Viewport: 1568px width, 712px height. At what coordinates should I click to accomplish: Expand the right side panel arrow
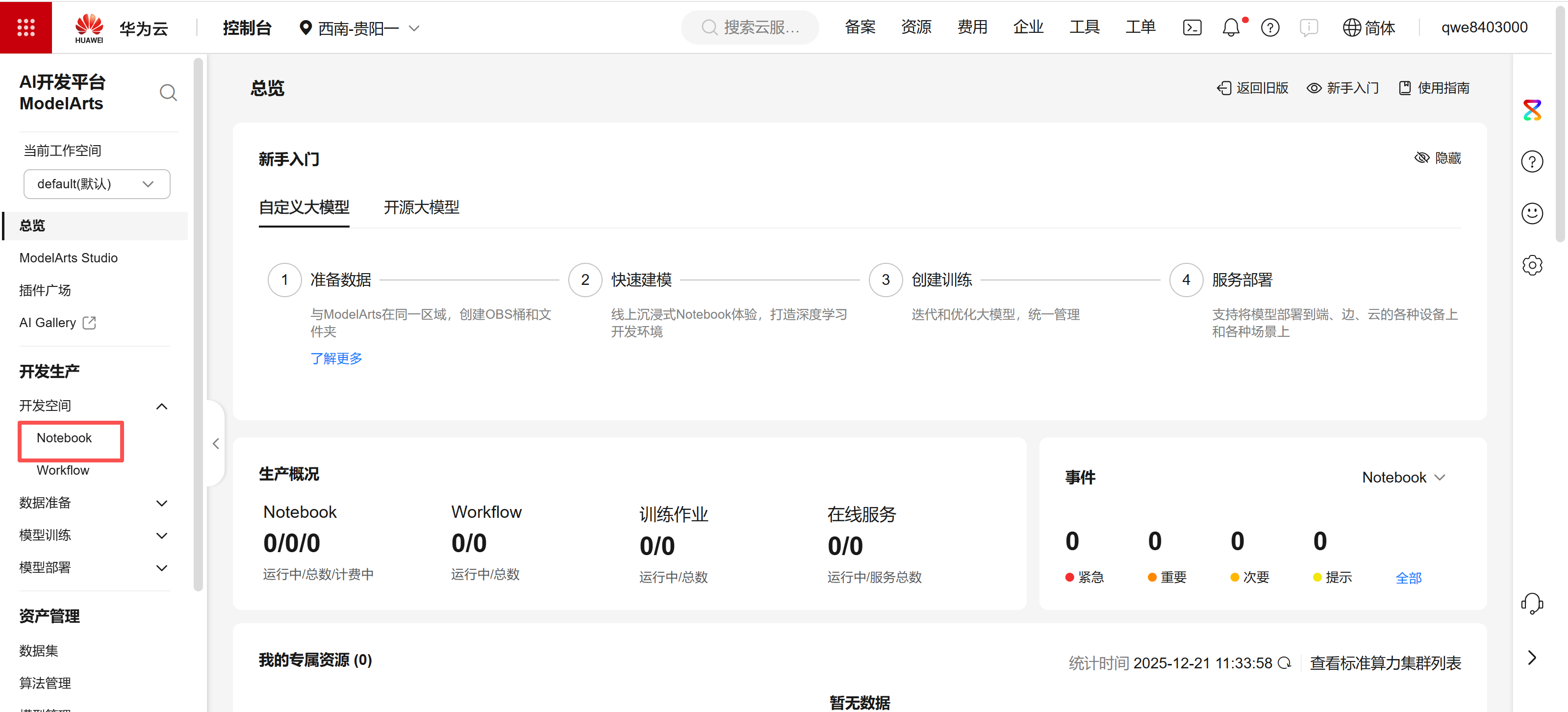tap(1532, 657)
